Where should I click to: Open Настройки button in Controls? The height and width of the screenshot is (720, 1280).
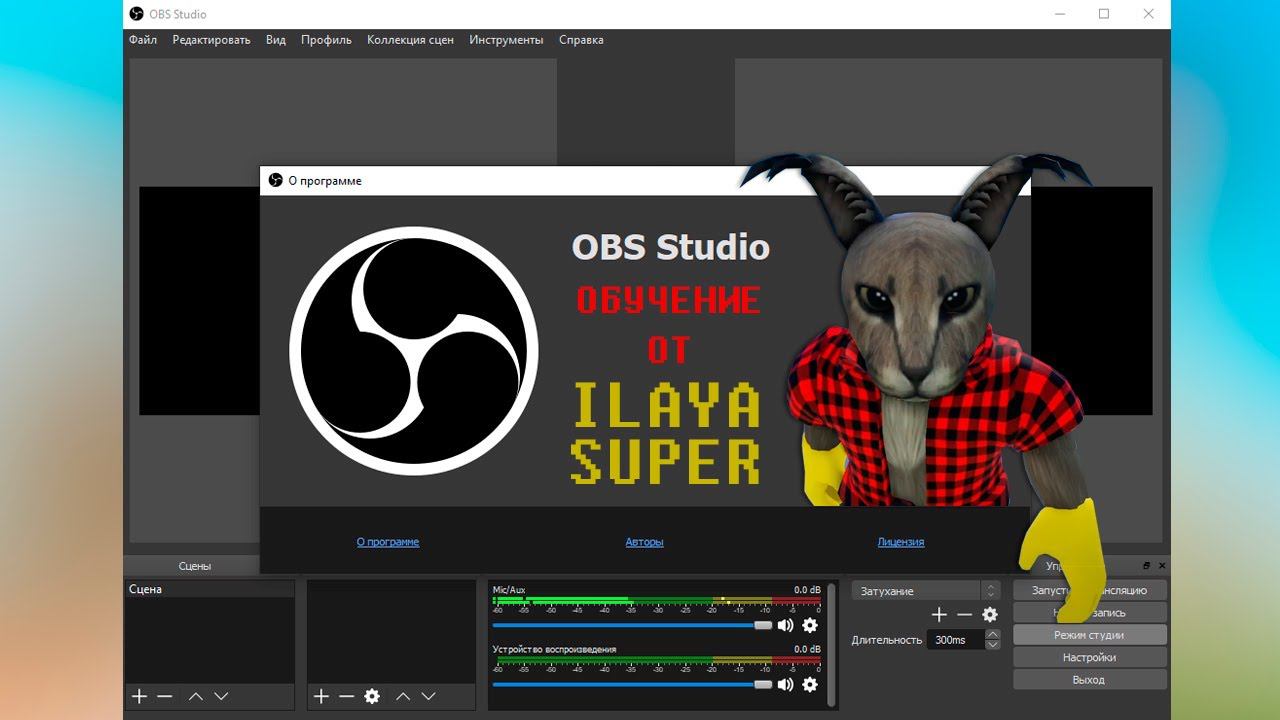click(1090, 657)
